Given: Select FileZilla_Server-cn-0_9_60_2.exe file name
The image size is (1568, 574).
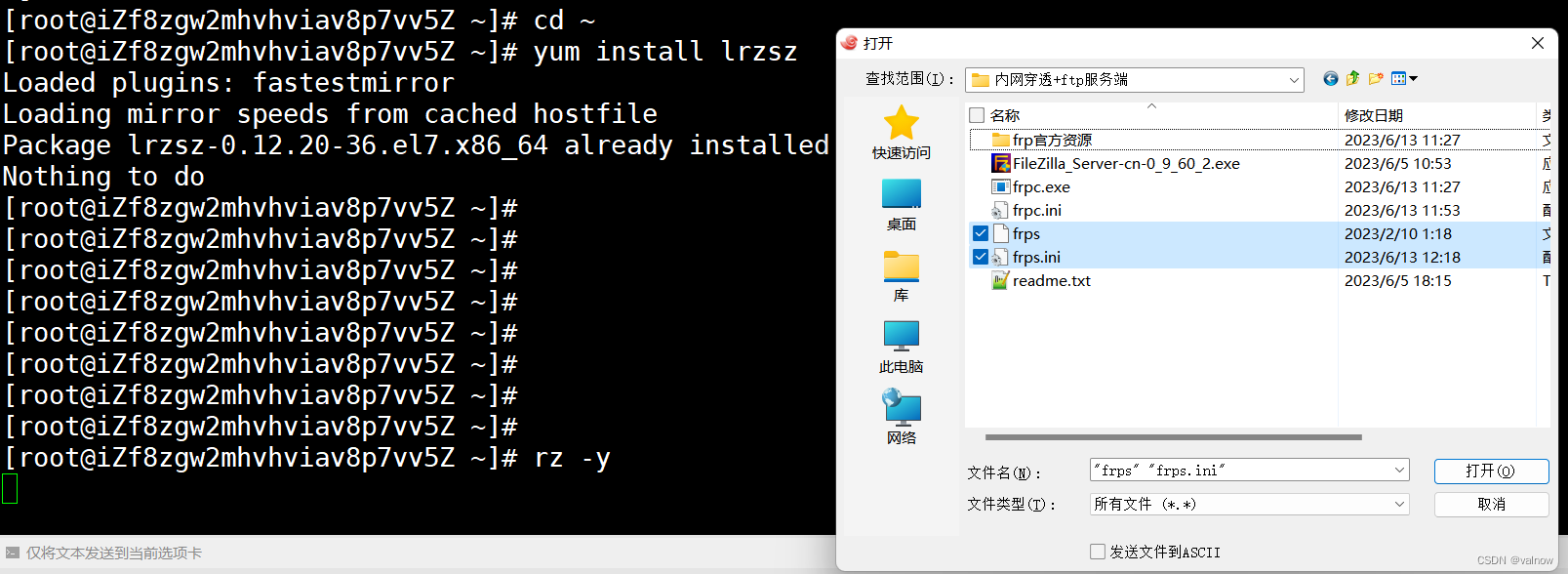Looking at the screenshot, I should click(1126, 163).
